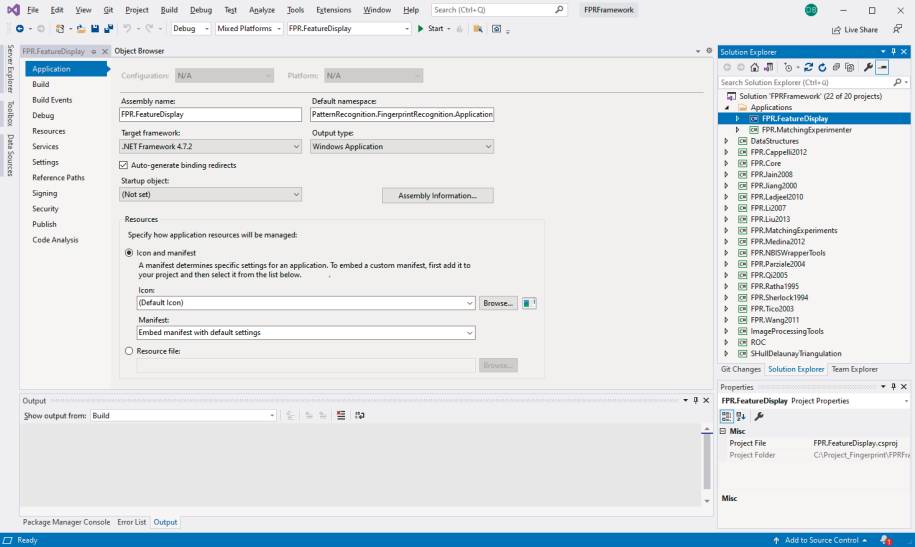Open the Build menu
Viewport: 915px width, 547px height.
click(169, 10)
